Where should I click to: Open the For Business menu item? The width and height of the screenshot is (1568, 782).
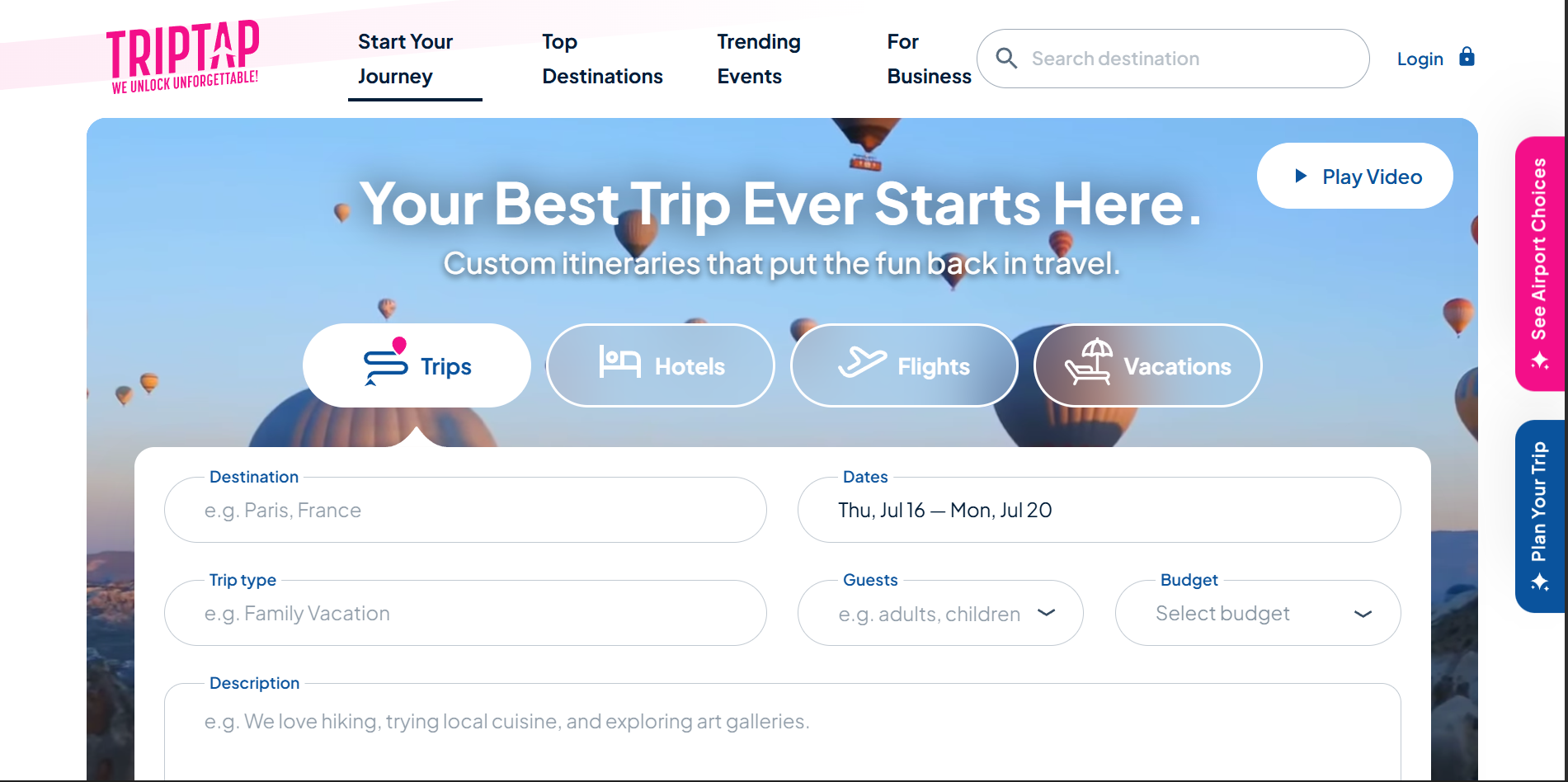coord(928,59)
